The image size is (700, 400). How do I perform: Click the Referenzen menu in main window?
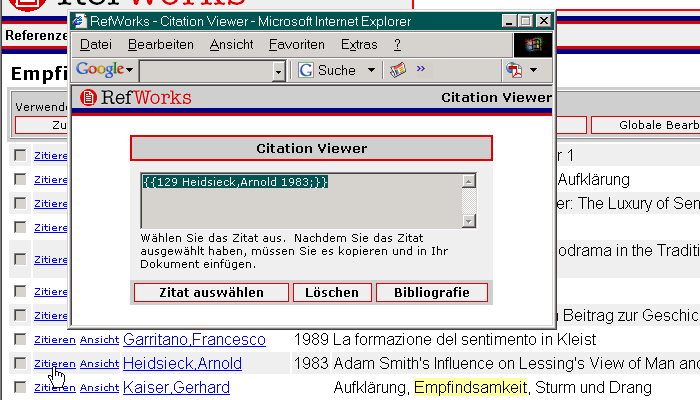pos(36,35)
